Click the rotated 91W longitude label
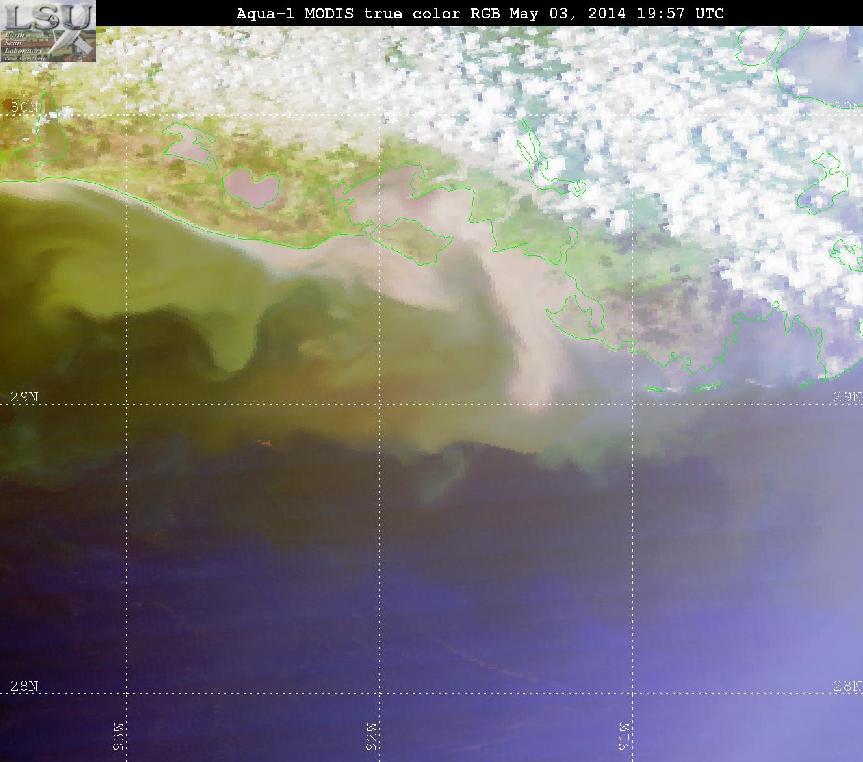This screenshot has width=863, height=762. click(625, 736)
